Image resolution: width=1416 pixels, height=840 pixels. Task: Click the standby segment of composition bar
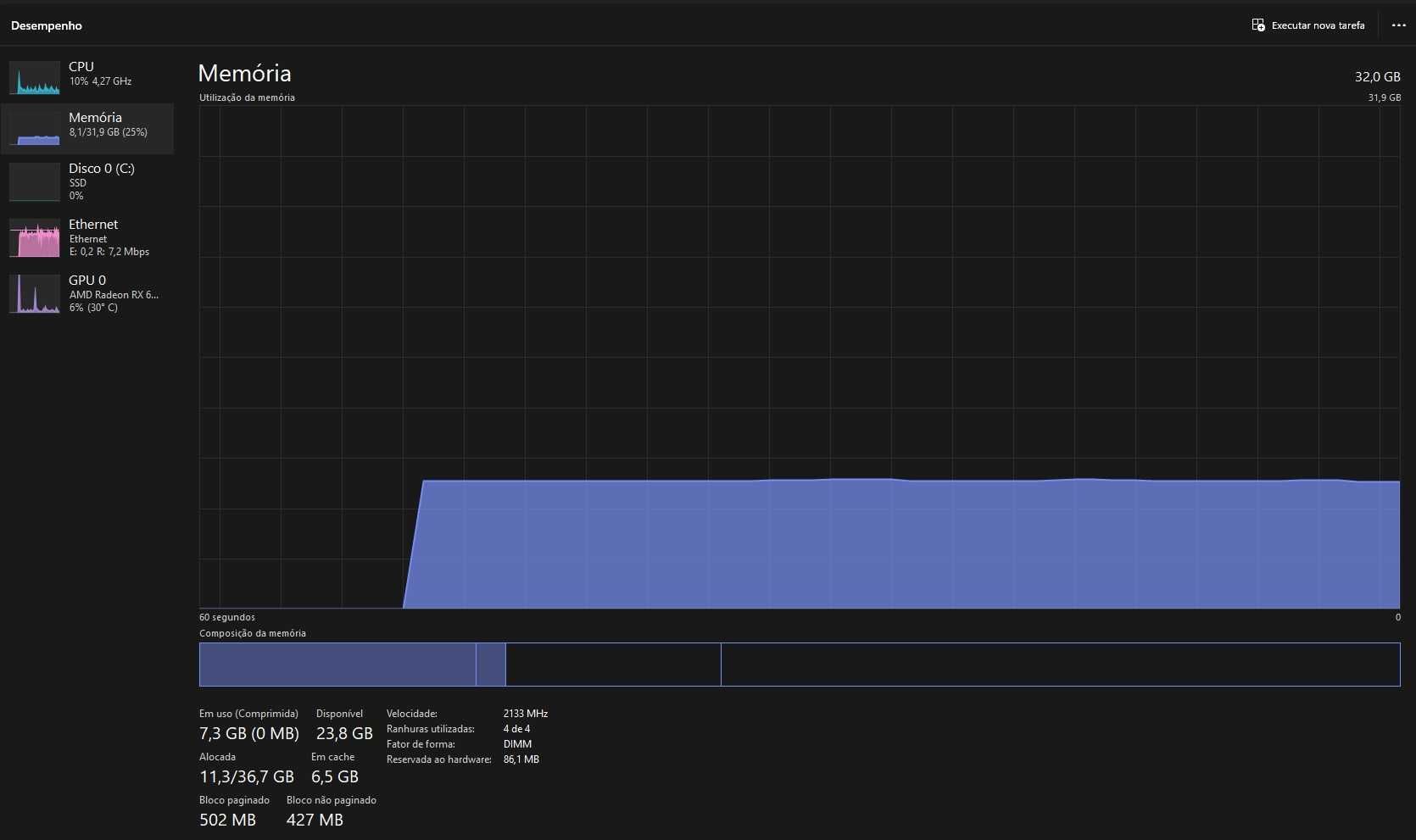(613, 665)
